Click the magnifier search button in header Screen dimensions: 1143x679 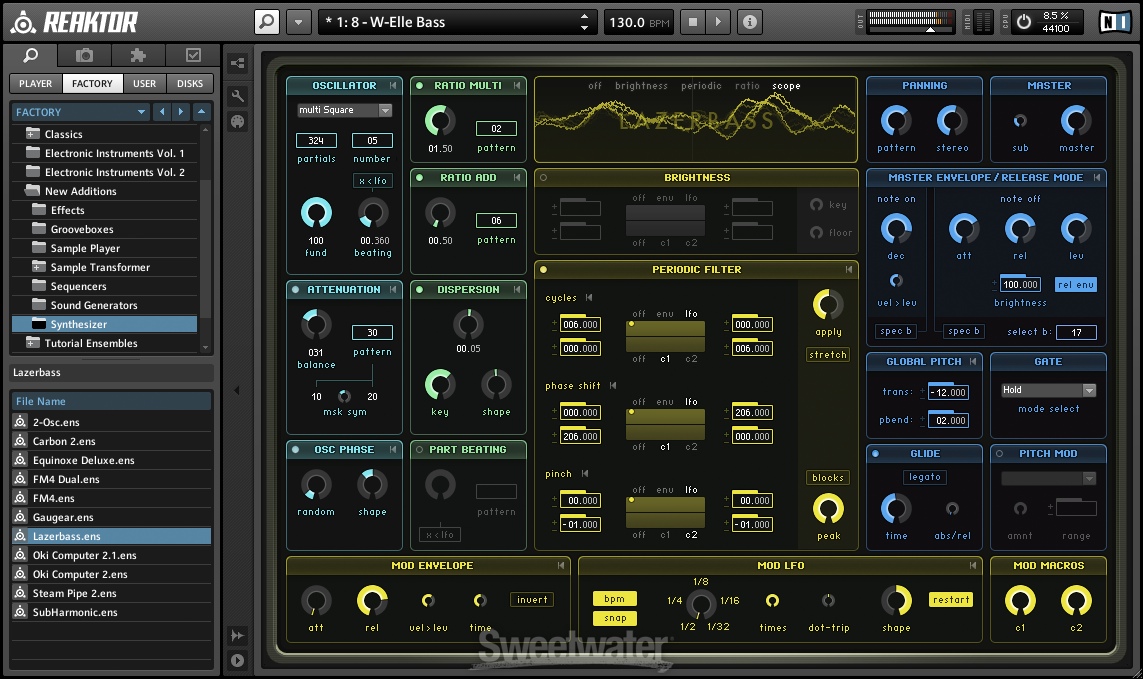(x=267, y=22)
